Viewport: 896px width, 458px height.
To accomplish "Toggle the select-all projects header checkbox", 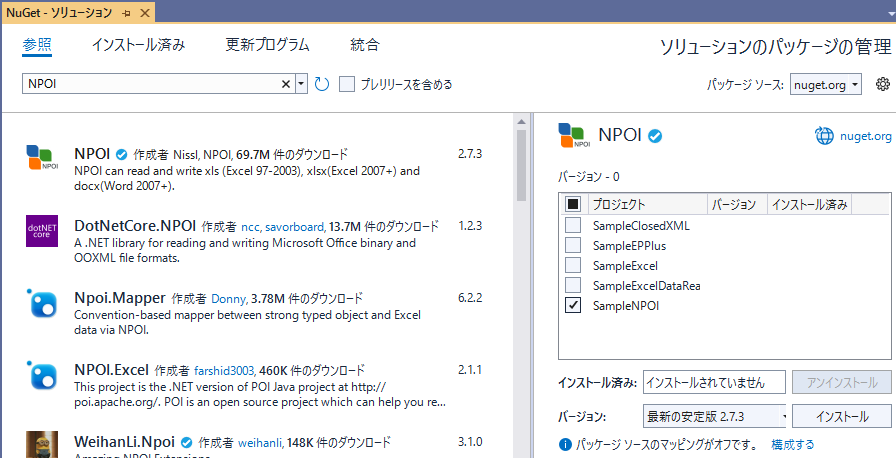I will [573, 204].
